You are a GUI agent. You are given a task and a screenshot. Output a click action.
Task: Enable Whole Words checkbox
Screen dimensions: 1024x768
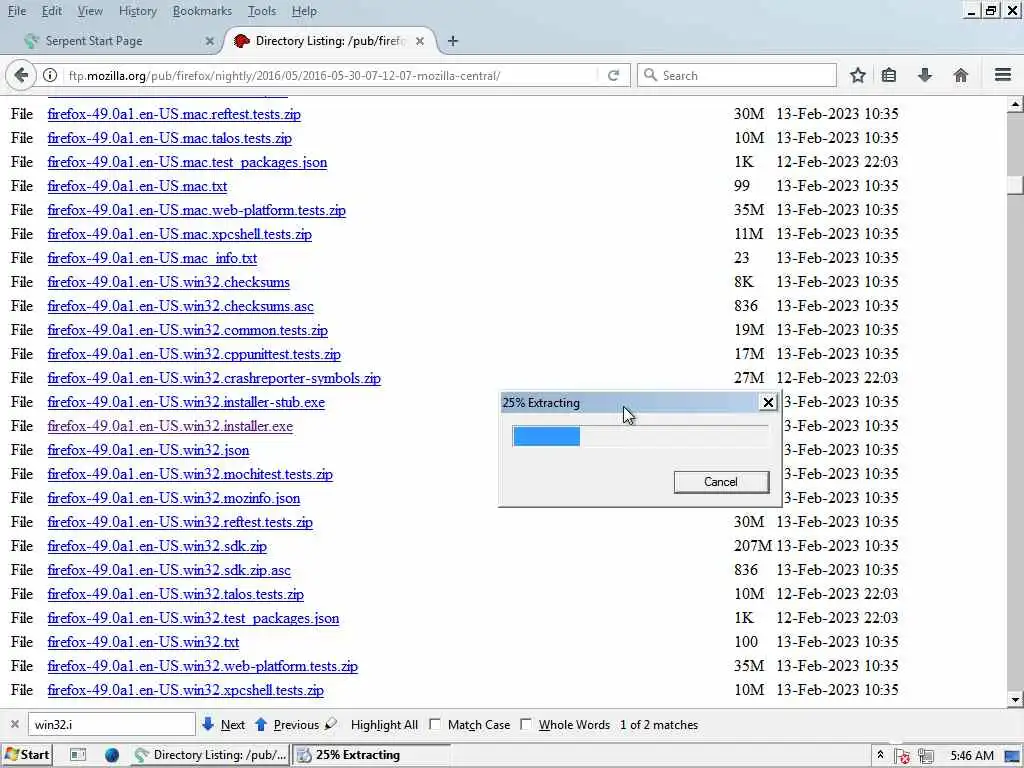(x=526, y=724)
